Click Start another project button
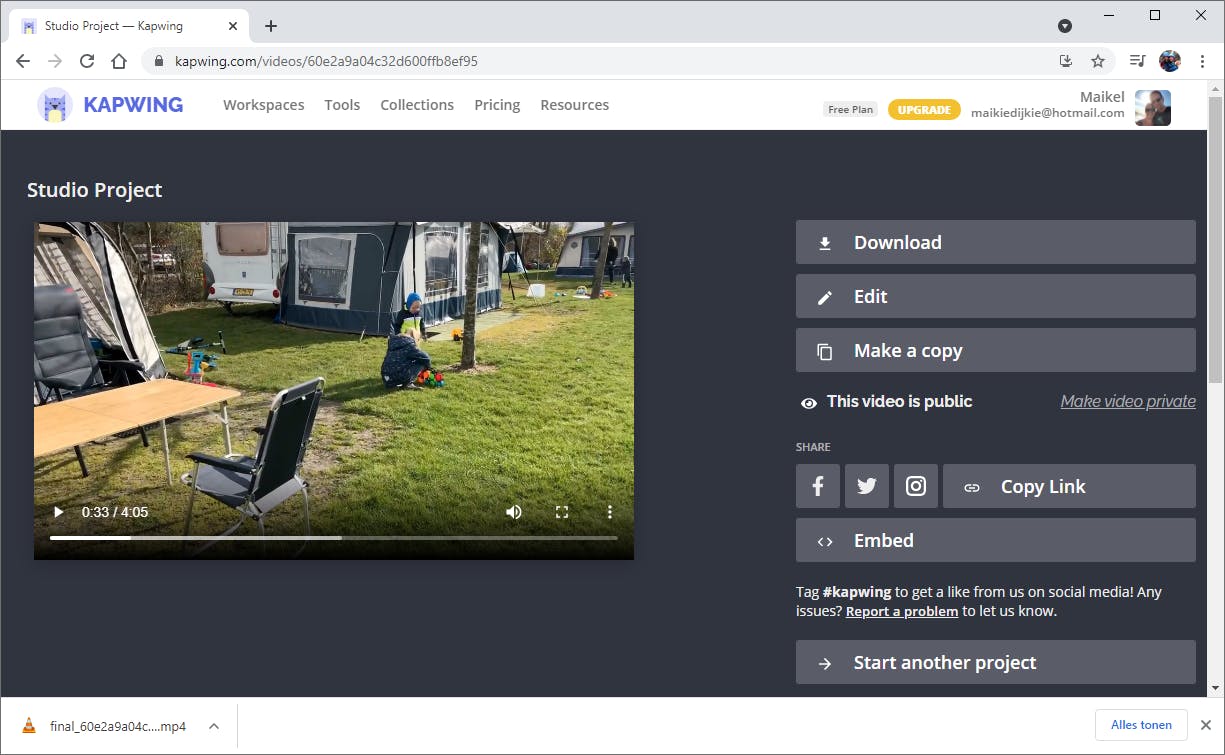 pyautogui.click(x=996, y=662)
